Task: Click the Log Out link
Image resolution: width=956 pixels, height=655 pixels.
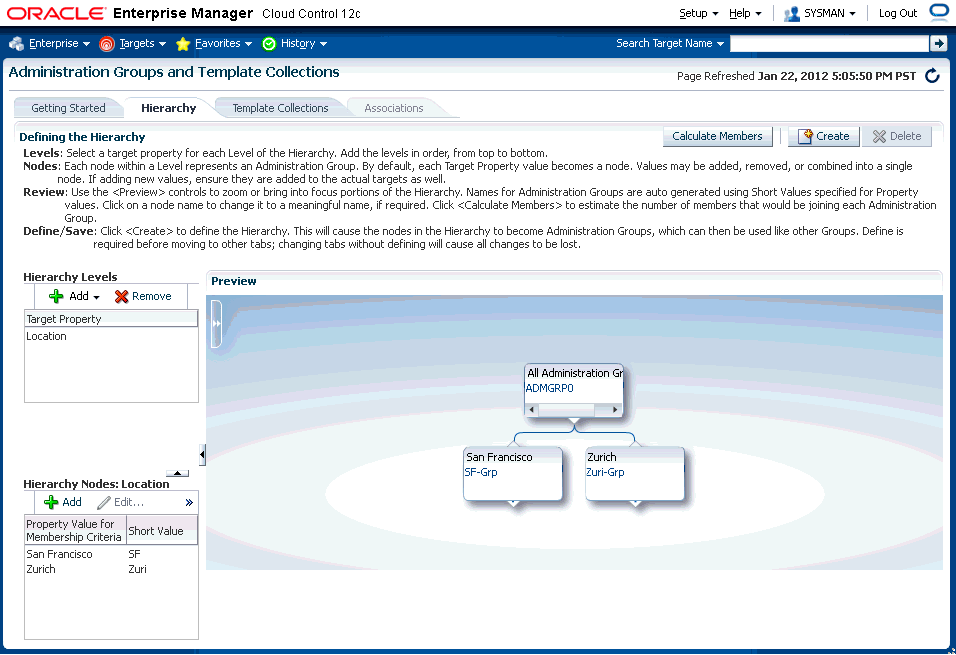Action: click(x=897, y=13)
